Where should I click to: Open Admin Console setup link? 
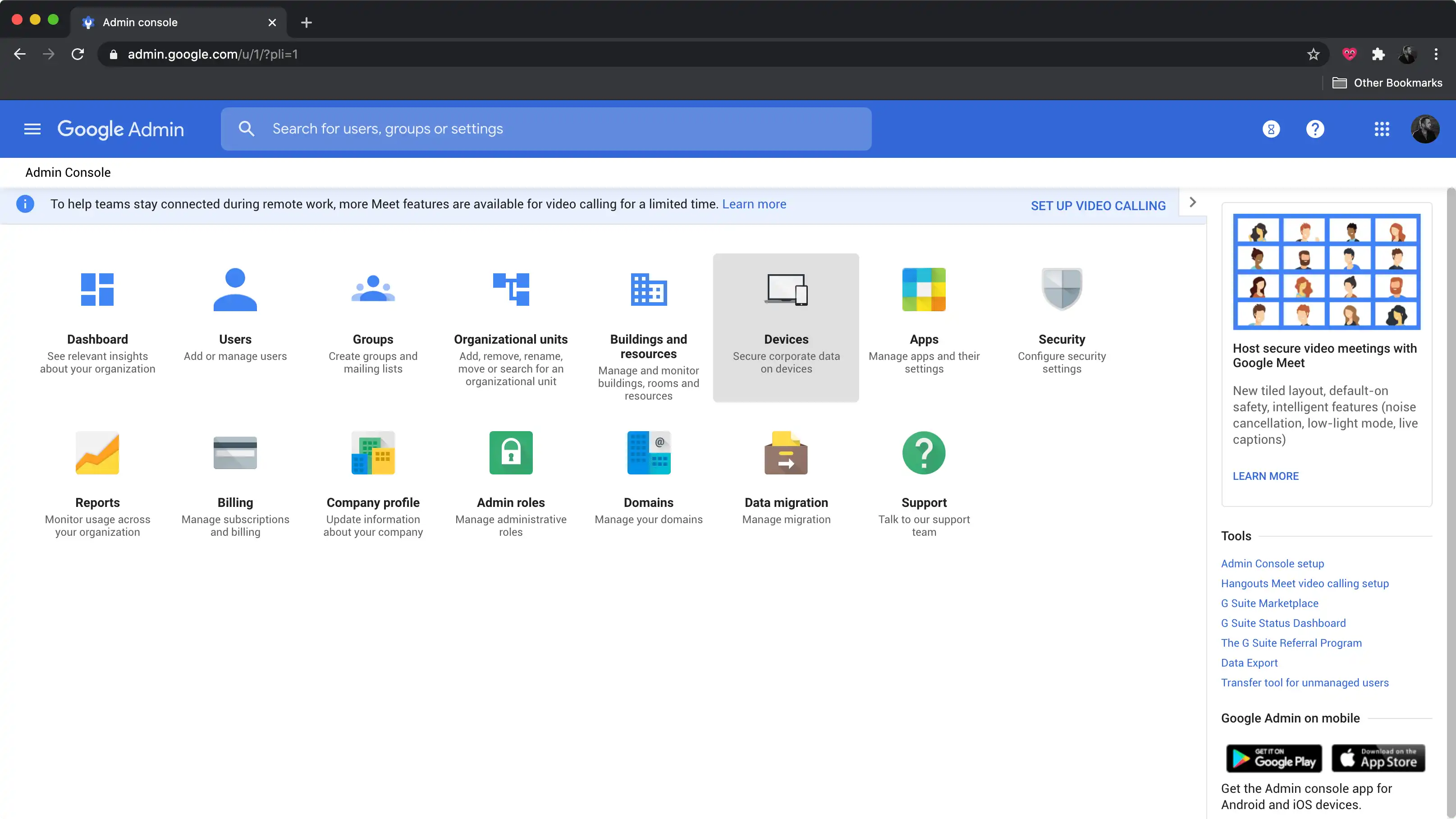point(1272,563)
